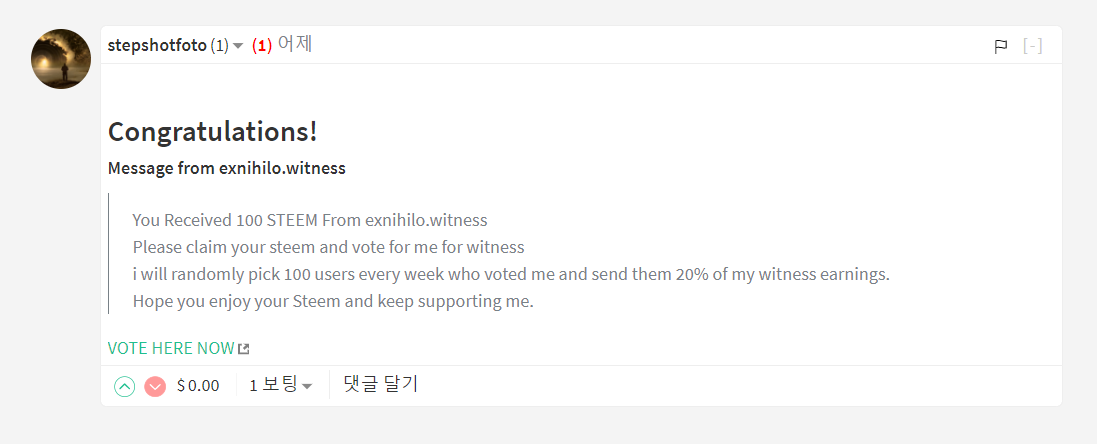Open the stepshotfoto username profile link
Viewport: 1097px width, 444px height.
(157, 46)
